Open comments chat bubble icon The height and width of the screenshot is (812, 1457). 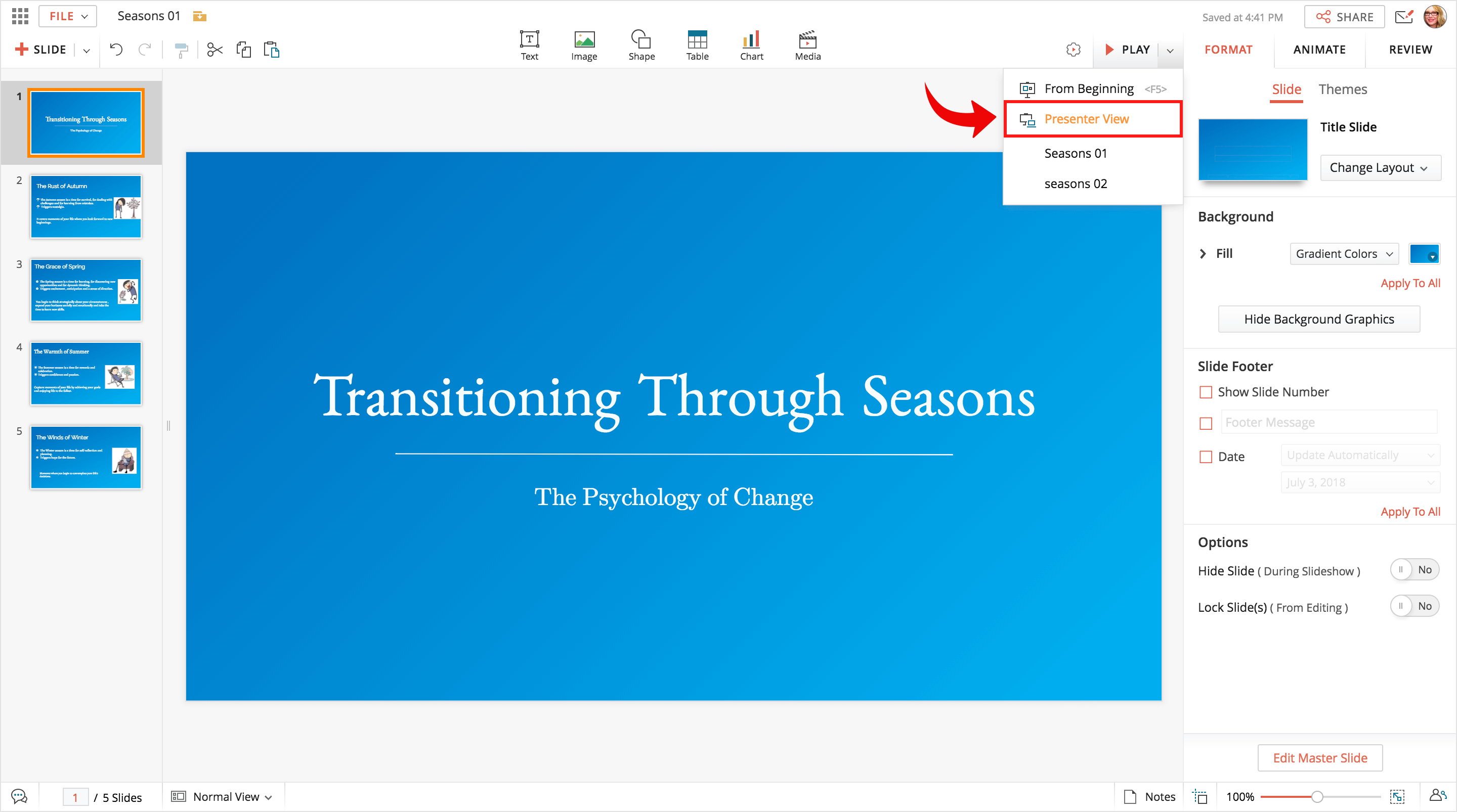[19, 796]
